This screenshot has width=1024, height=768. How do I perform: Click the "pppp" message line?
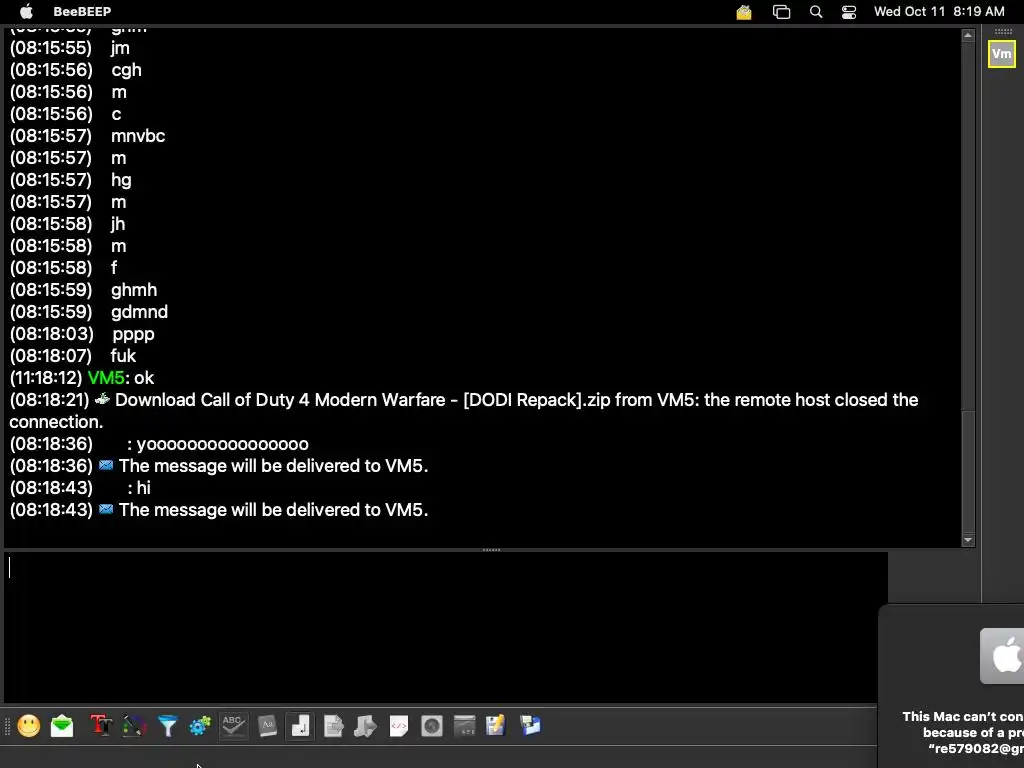pos(133,334)
